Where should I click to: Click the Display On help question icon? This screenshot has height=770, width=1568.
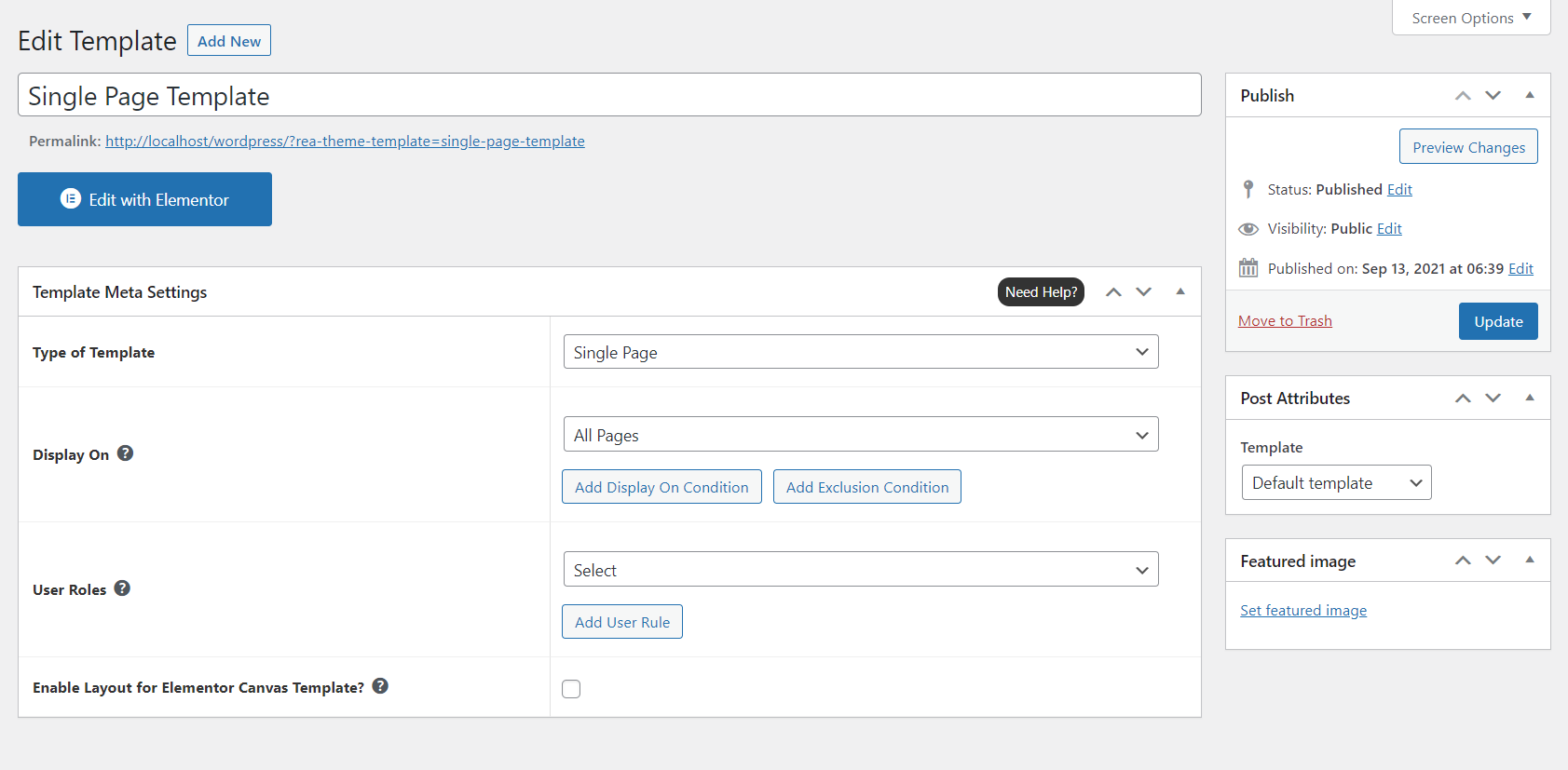125,453
